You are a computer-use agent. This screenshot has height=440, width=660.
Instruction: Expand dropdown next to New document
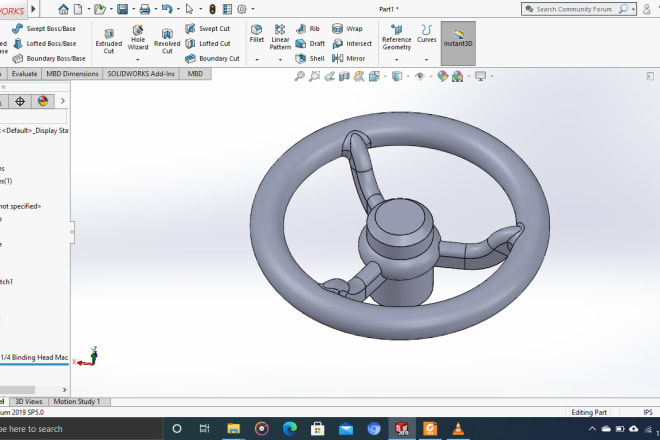[x=89, y=9]
